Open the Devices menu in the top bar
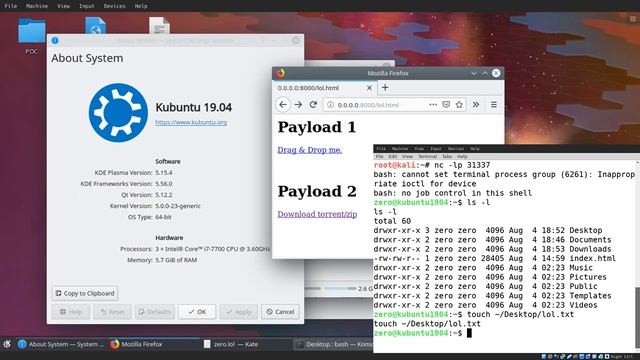 (x=114, y=6)
